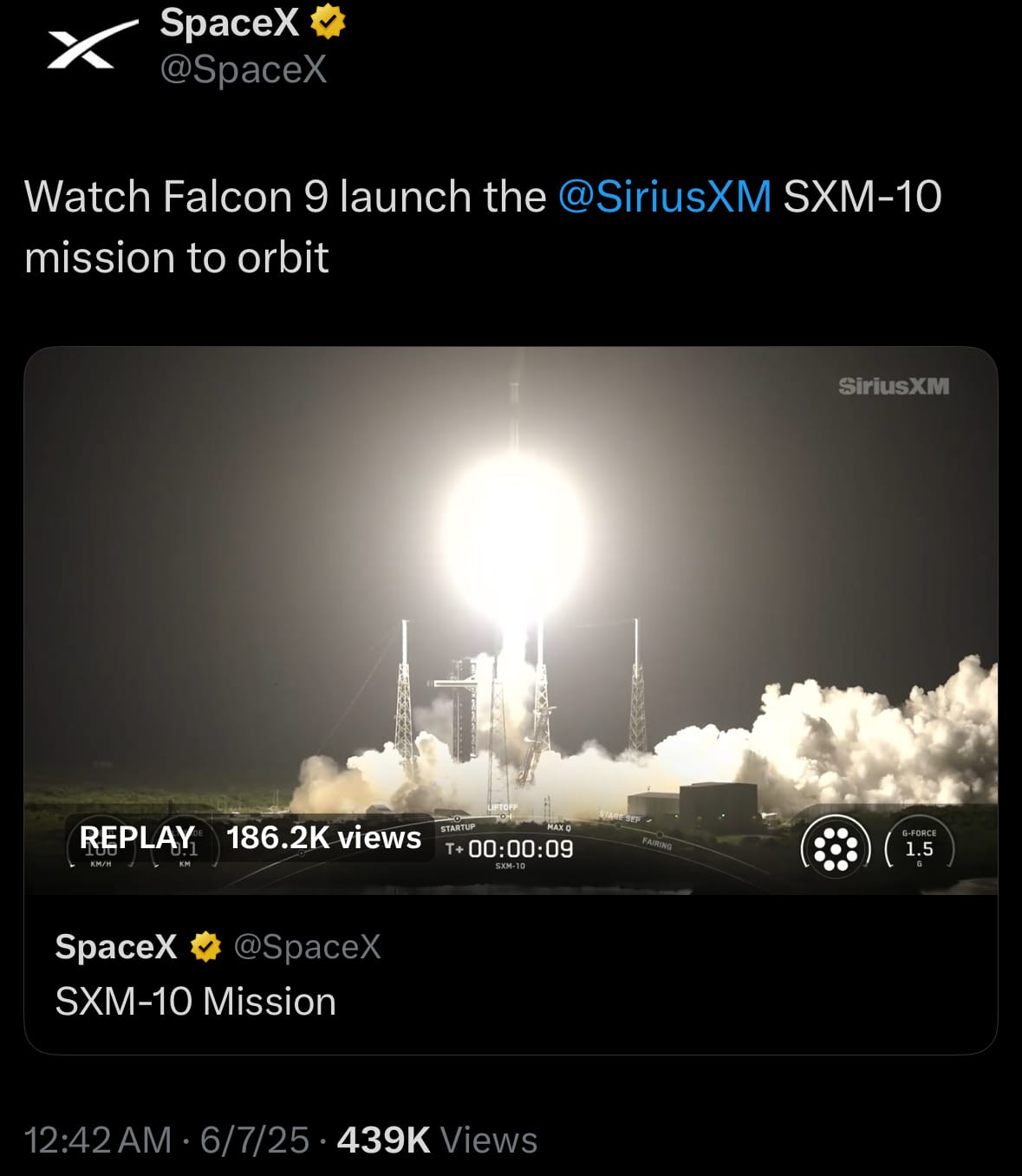The width and height of the screenshot is (1022, 1176).
Task: Follow the @SiriusXM mention link
Action: pos(665,196)
